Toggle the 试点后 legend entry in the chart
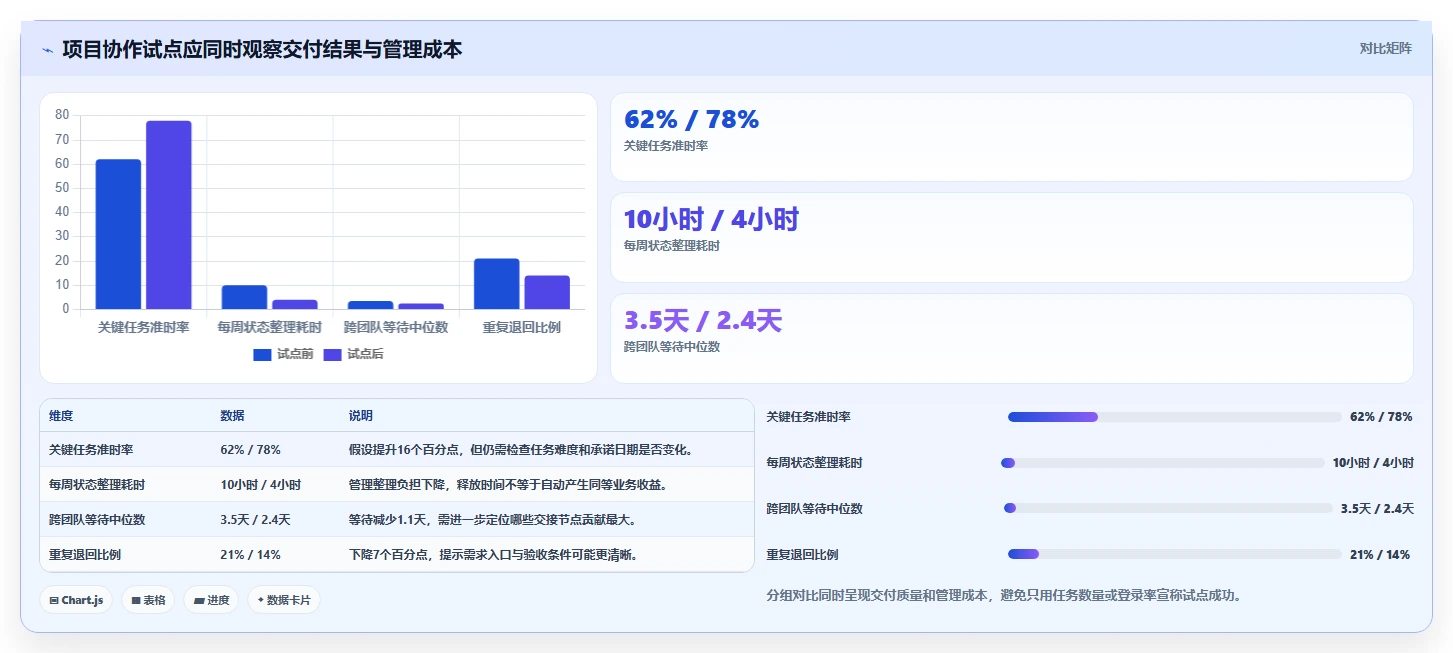Screen dimensions: 1453x653 click(x=353, y=354)
